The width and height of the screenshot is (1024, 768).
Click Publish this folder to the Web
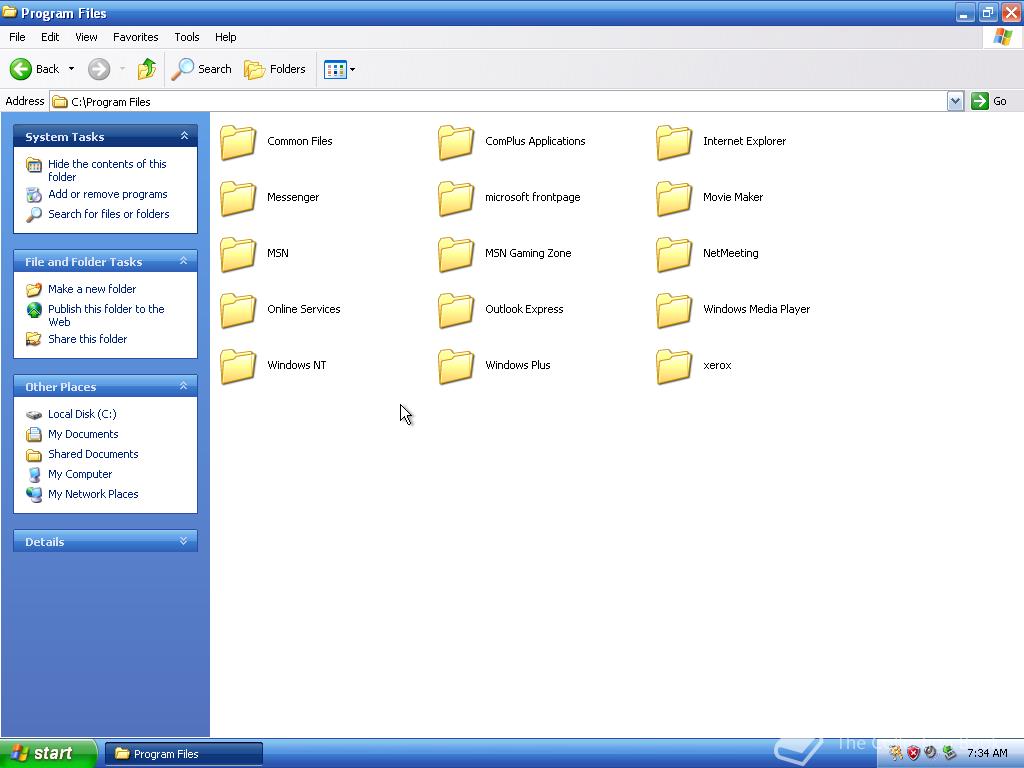106,315
